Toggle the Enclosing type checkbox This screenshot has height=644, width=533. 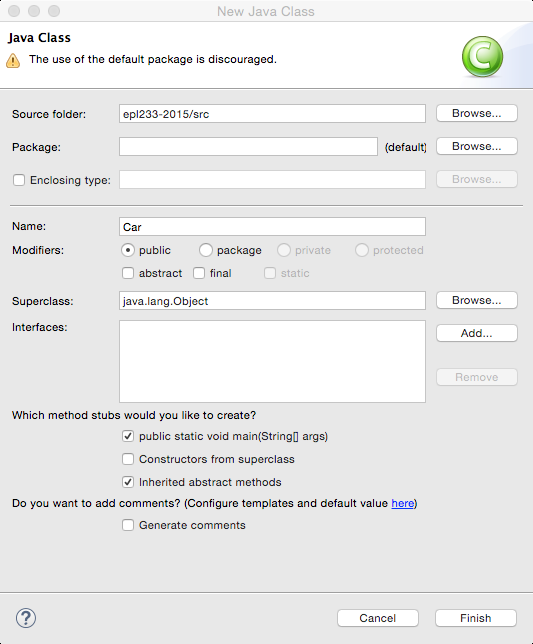pyautogui.click(x=19, y=180)
